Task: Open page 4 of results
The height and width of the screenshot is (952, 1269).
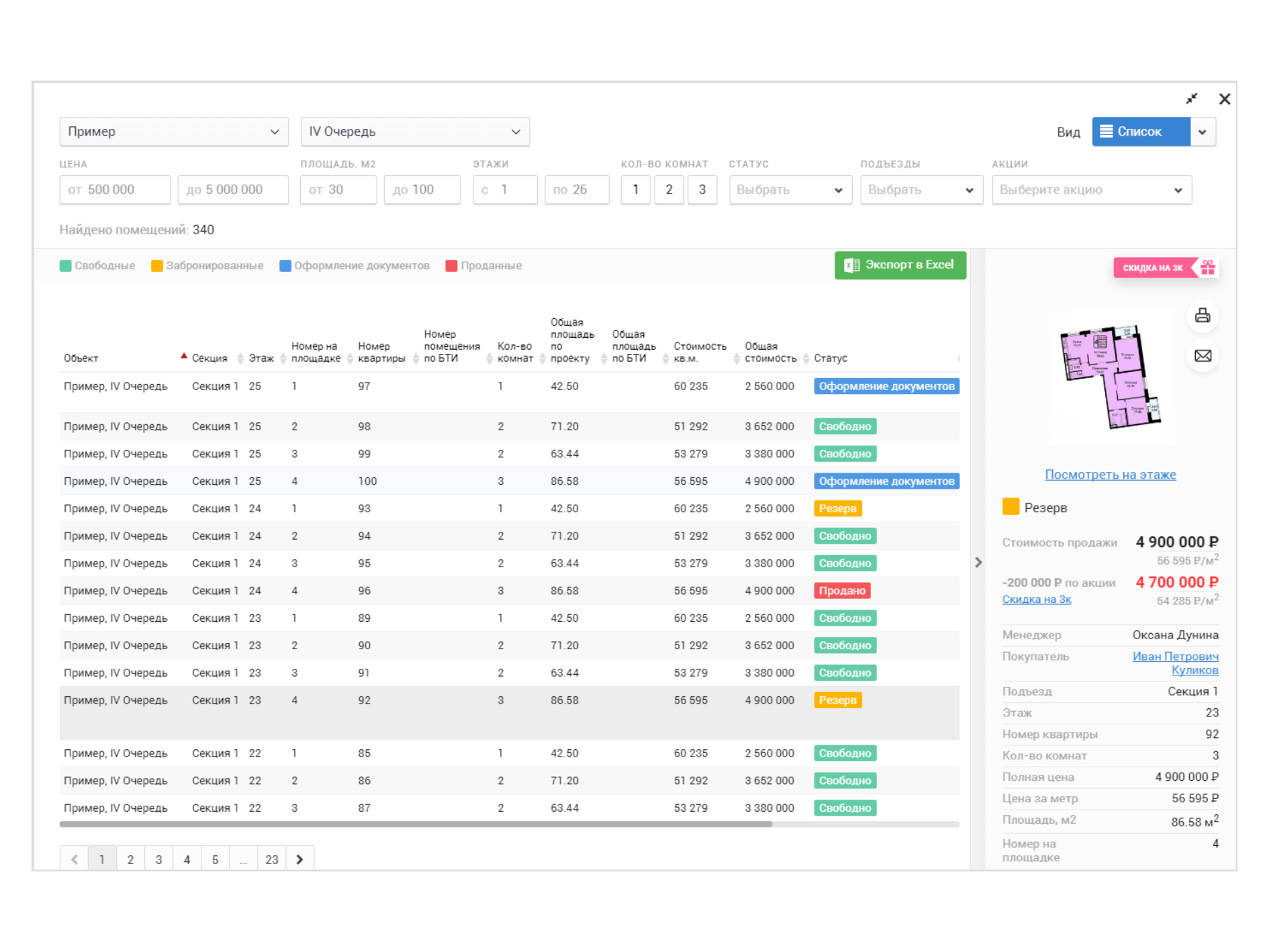Action: [187, 859]
